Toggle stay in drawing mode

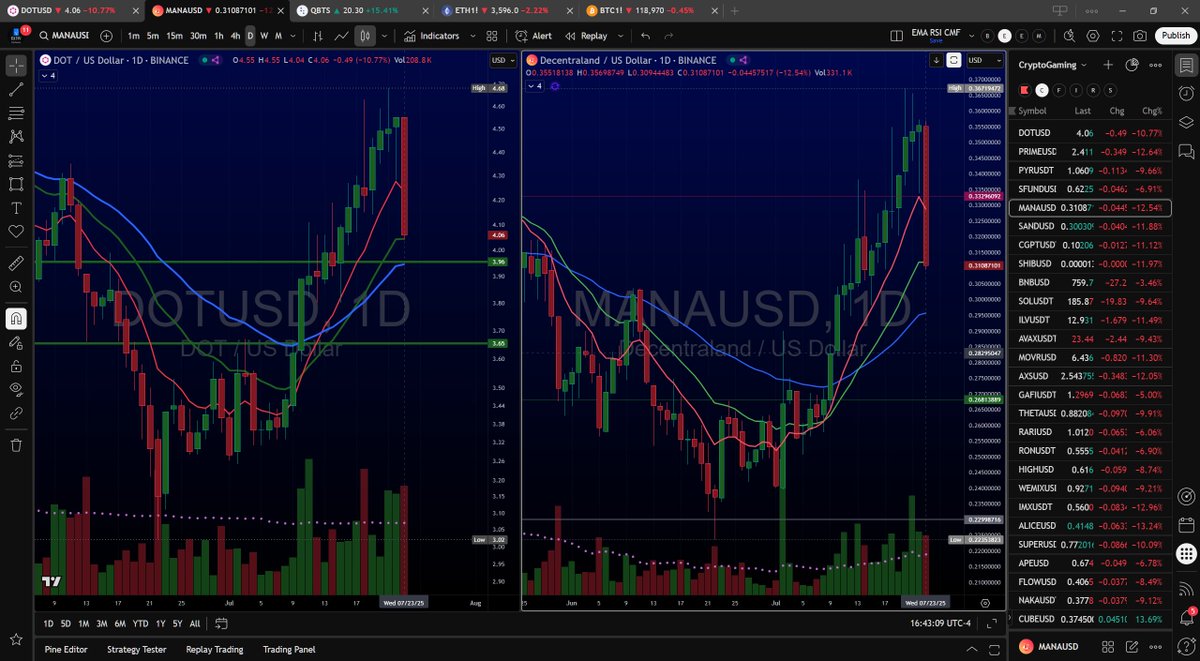click(16, 342)
